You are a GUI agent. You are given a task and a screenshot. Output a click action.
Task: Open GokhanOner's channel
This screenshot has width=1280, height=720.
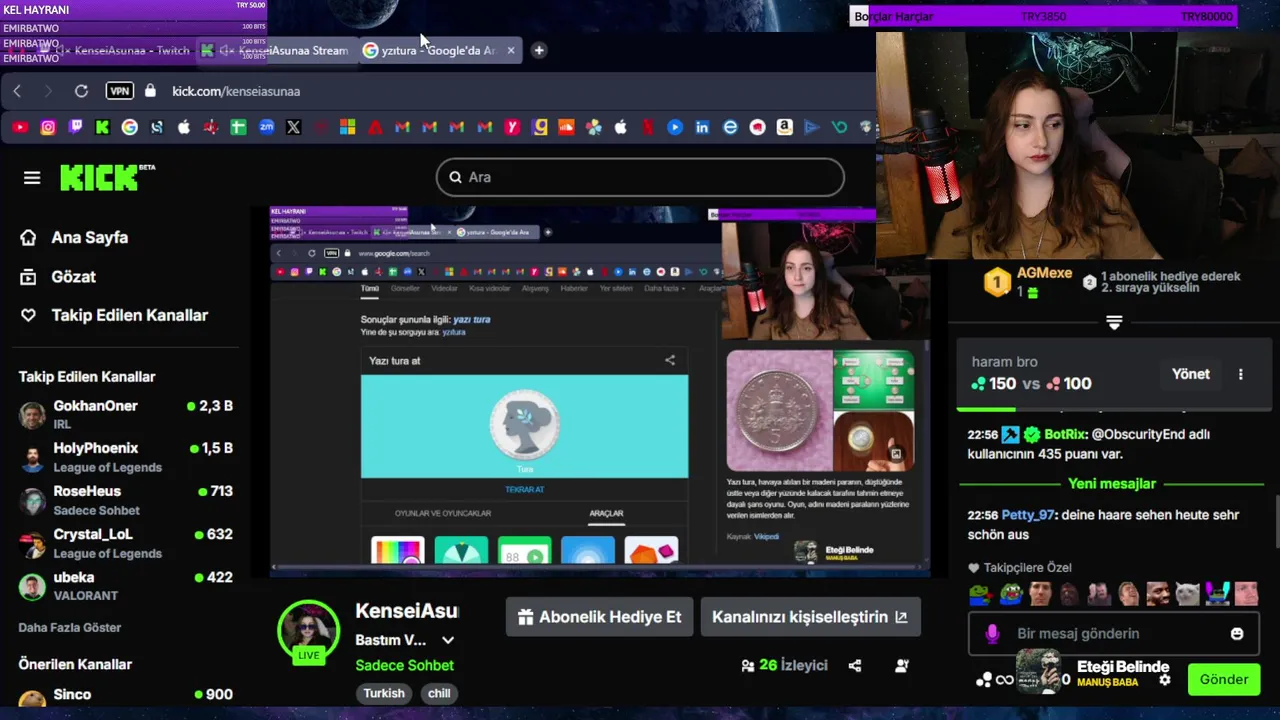pos(126,414)
